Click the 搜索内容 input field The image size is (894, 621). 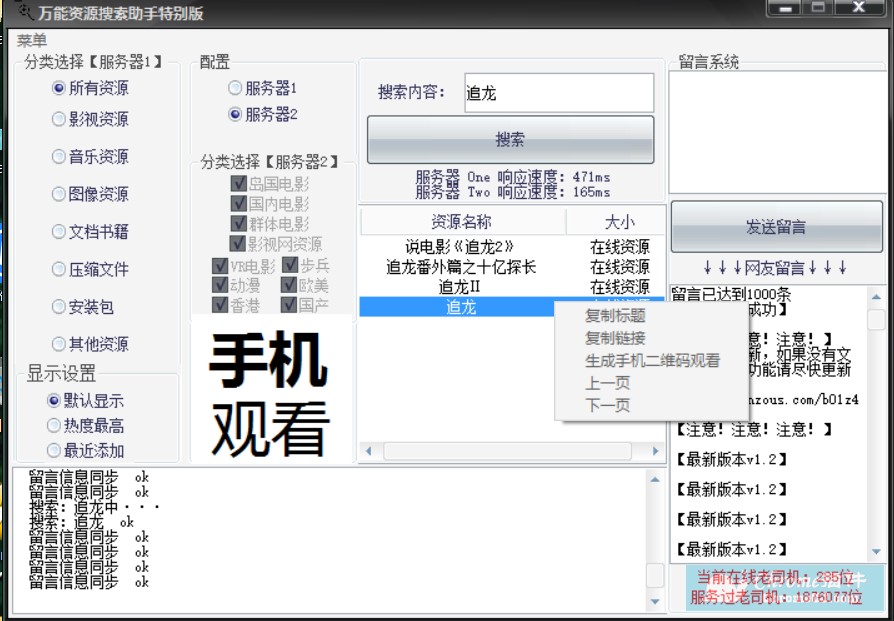point(559,92)
